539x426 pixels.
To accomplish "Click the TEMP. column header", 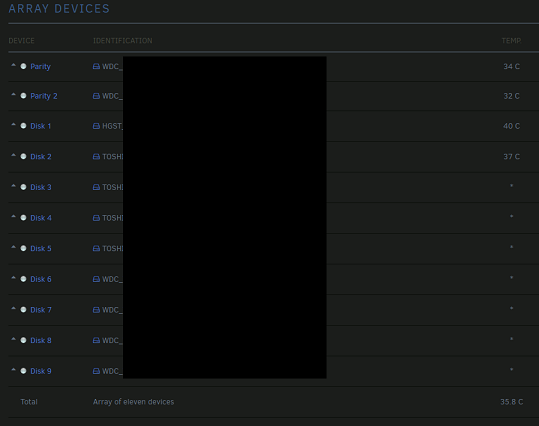I will [x=512, y=41].
